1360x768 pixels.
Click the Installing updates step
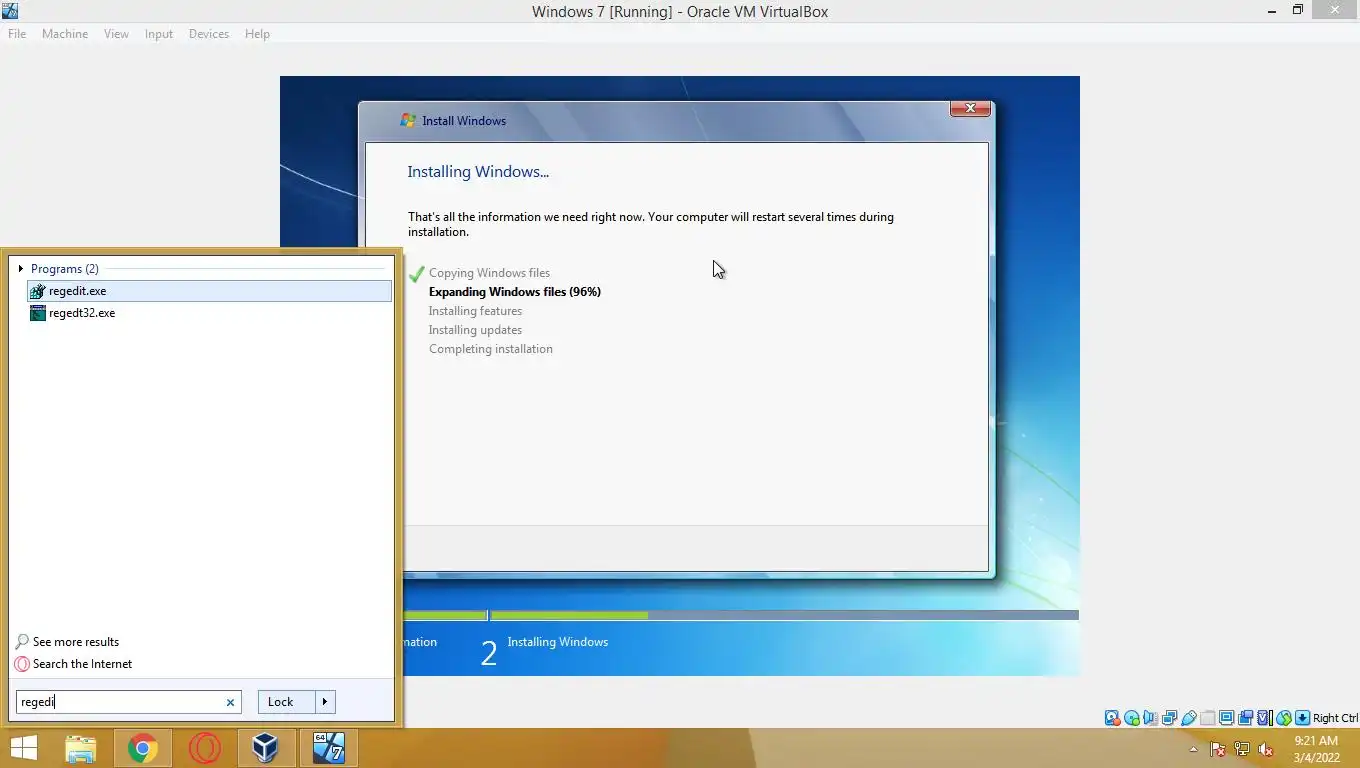[475, 330]
